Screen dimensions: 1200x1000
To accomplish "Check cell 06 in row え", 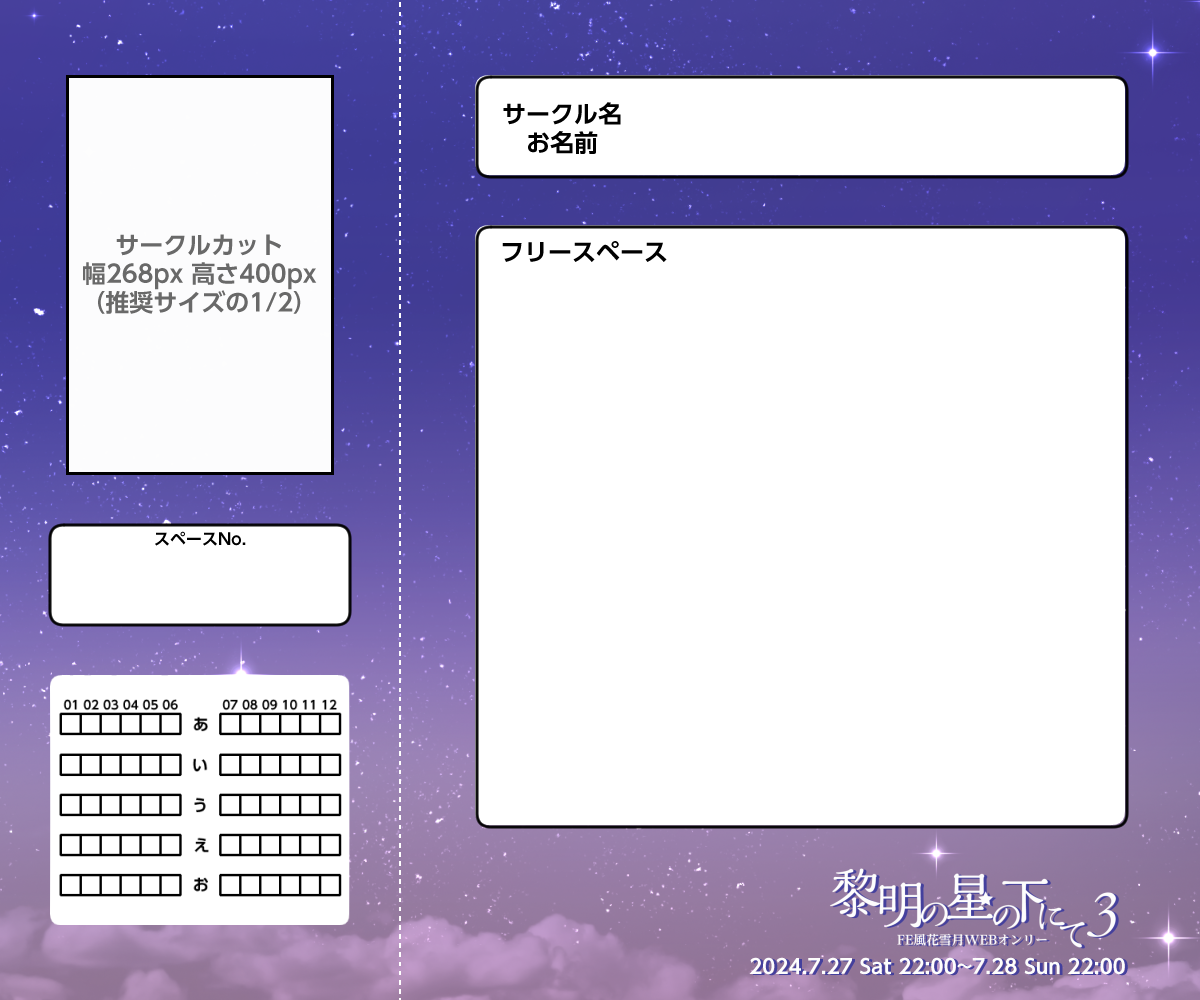I will [x=171, y=845].
